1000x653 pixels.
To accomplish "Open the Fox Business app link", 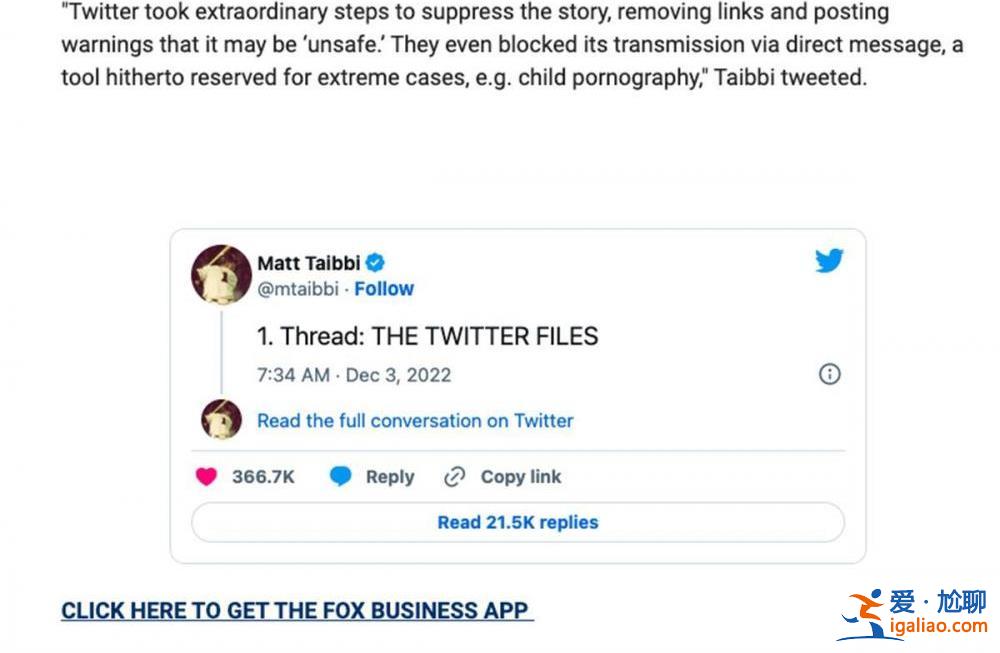I will click(296, 610).
